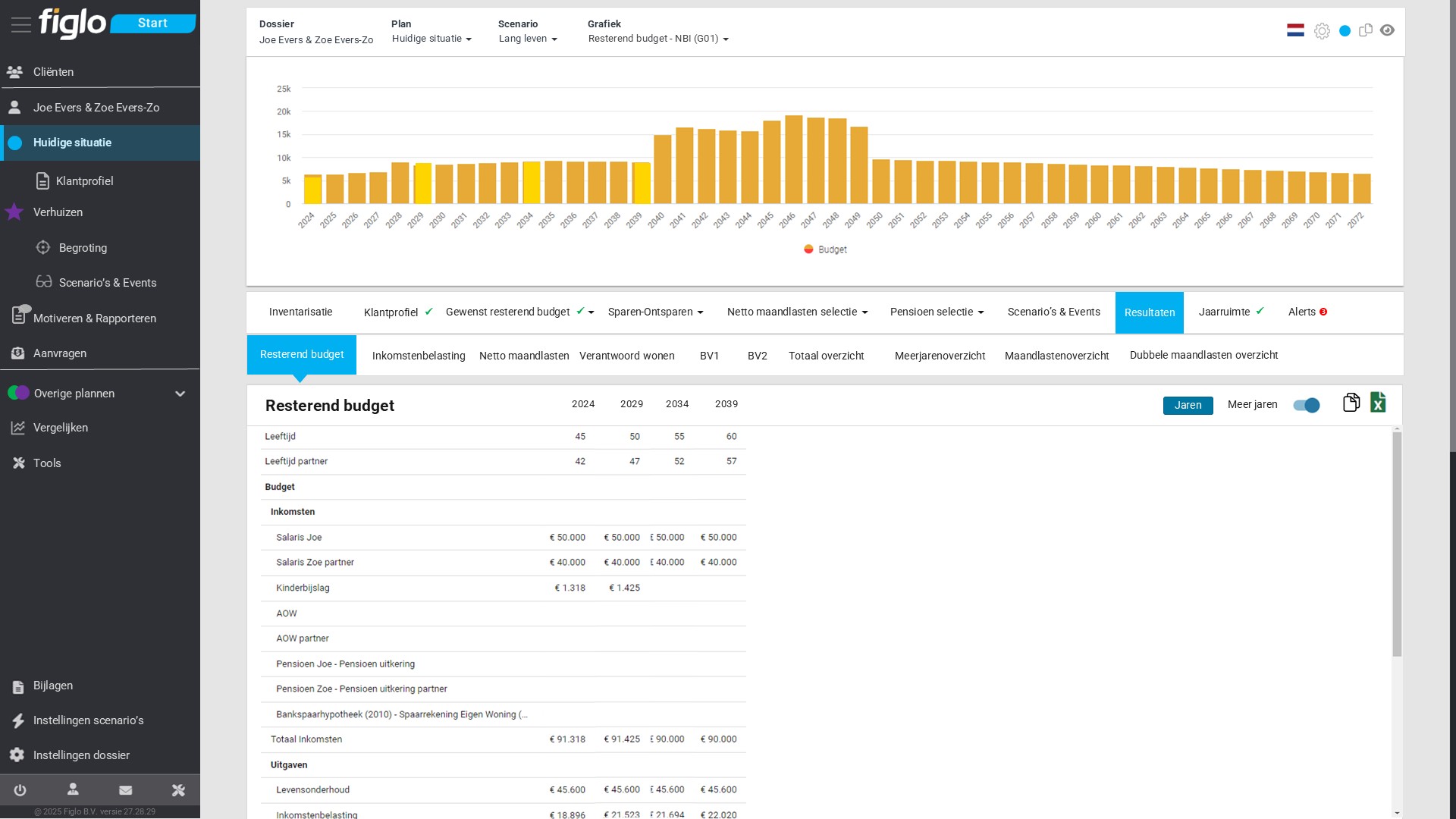Click the Aanvragen icon
The width and height of the screenshot is (1456, 819).
click(x=17, y=353)
